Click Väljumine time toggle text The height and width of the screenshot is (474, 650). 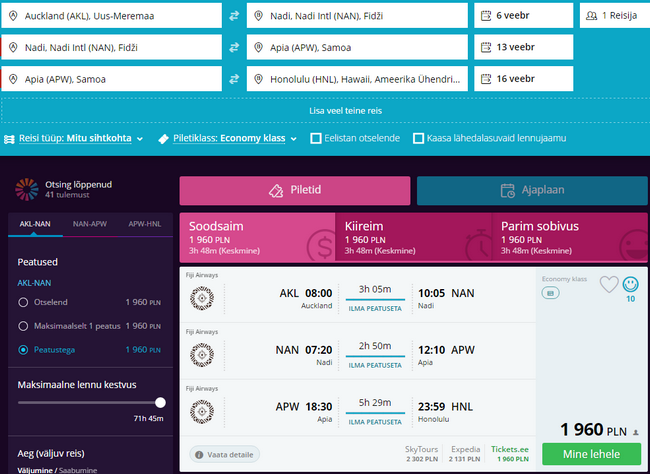[35, 470]
